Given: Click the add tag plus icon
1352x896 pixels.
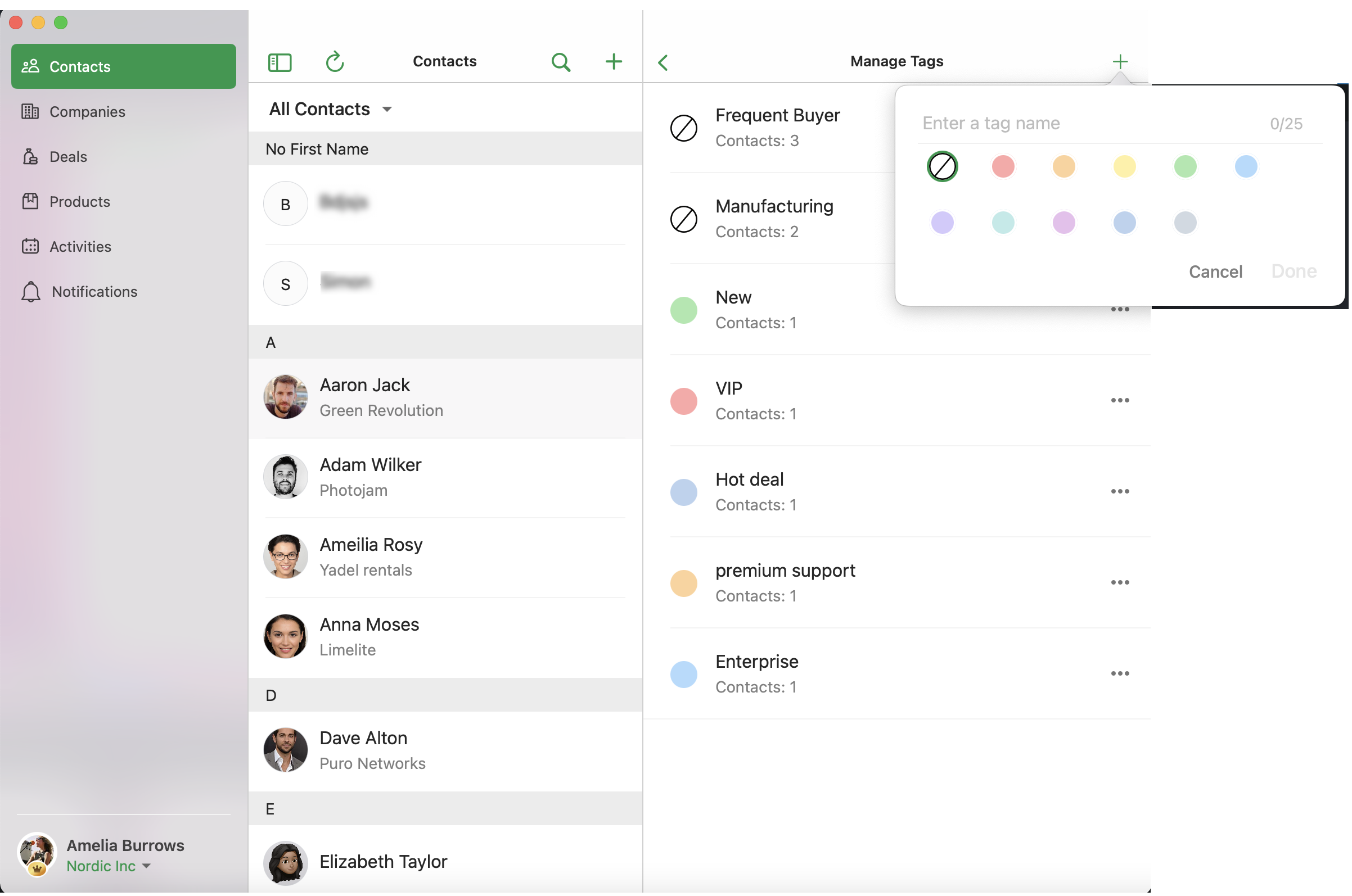Looking at the screenshot, I should coord(1120,61).
